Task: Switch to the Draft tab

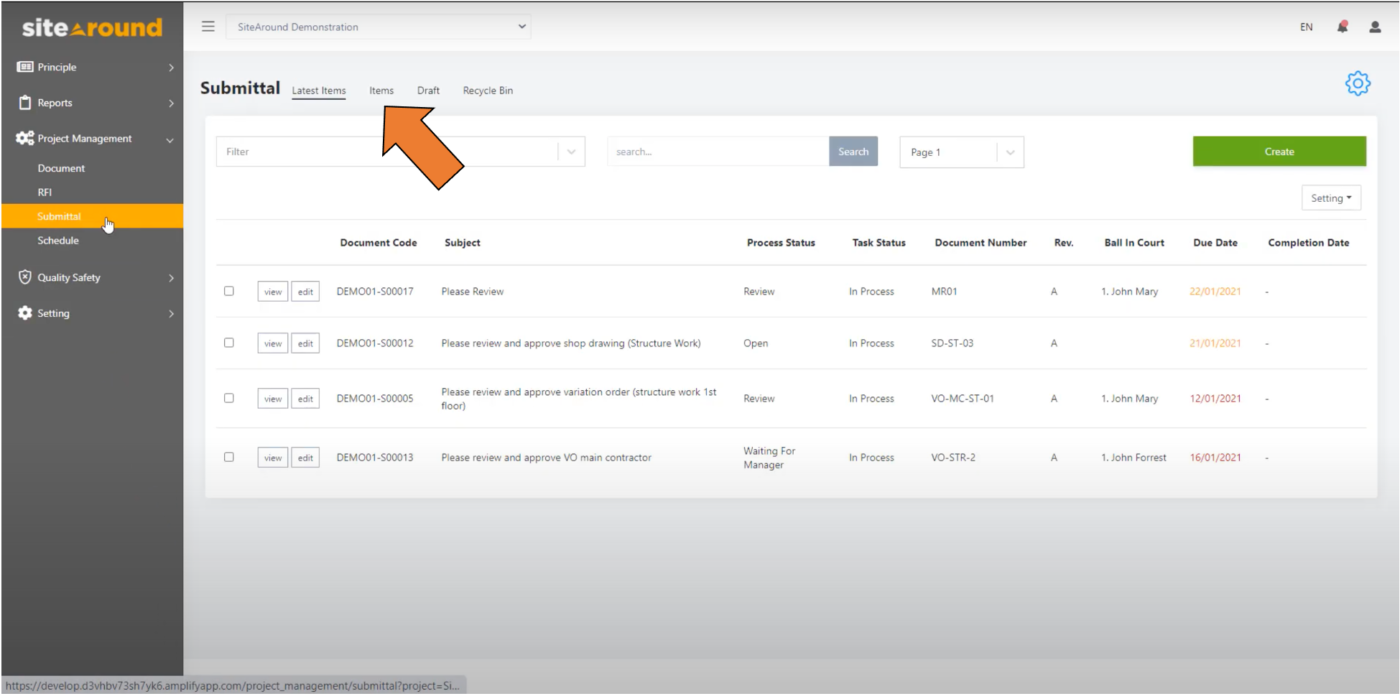Action: (x=428, y=91)
